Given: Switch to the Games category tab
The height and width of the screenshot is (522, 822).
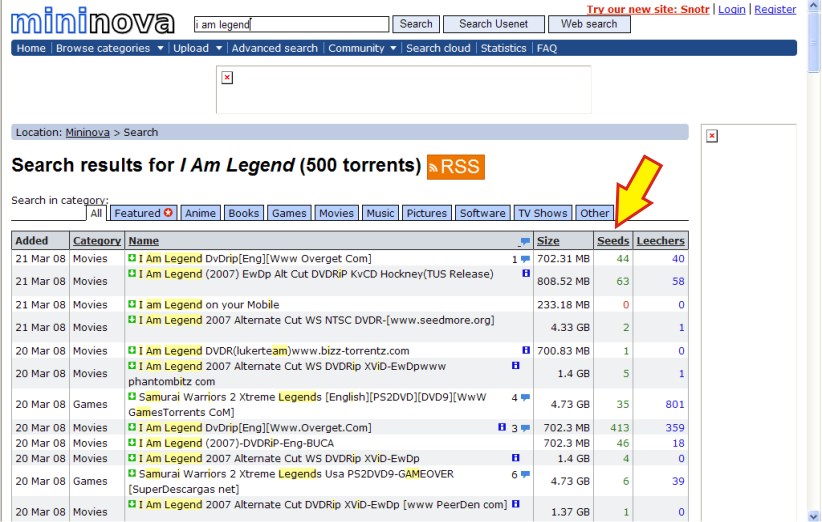Looking at the screenshot, I should [x=289, y=213].
